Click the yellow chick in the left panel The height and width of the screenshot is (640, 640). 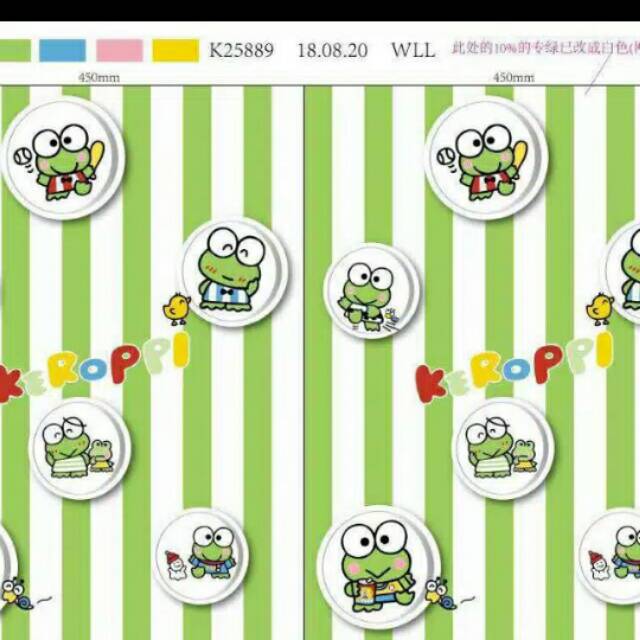click(x=177, y=309)
